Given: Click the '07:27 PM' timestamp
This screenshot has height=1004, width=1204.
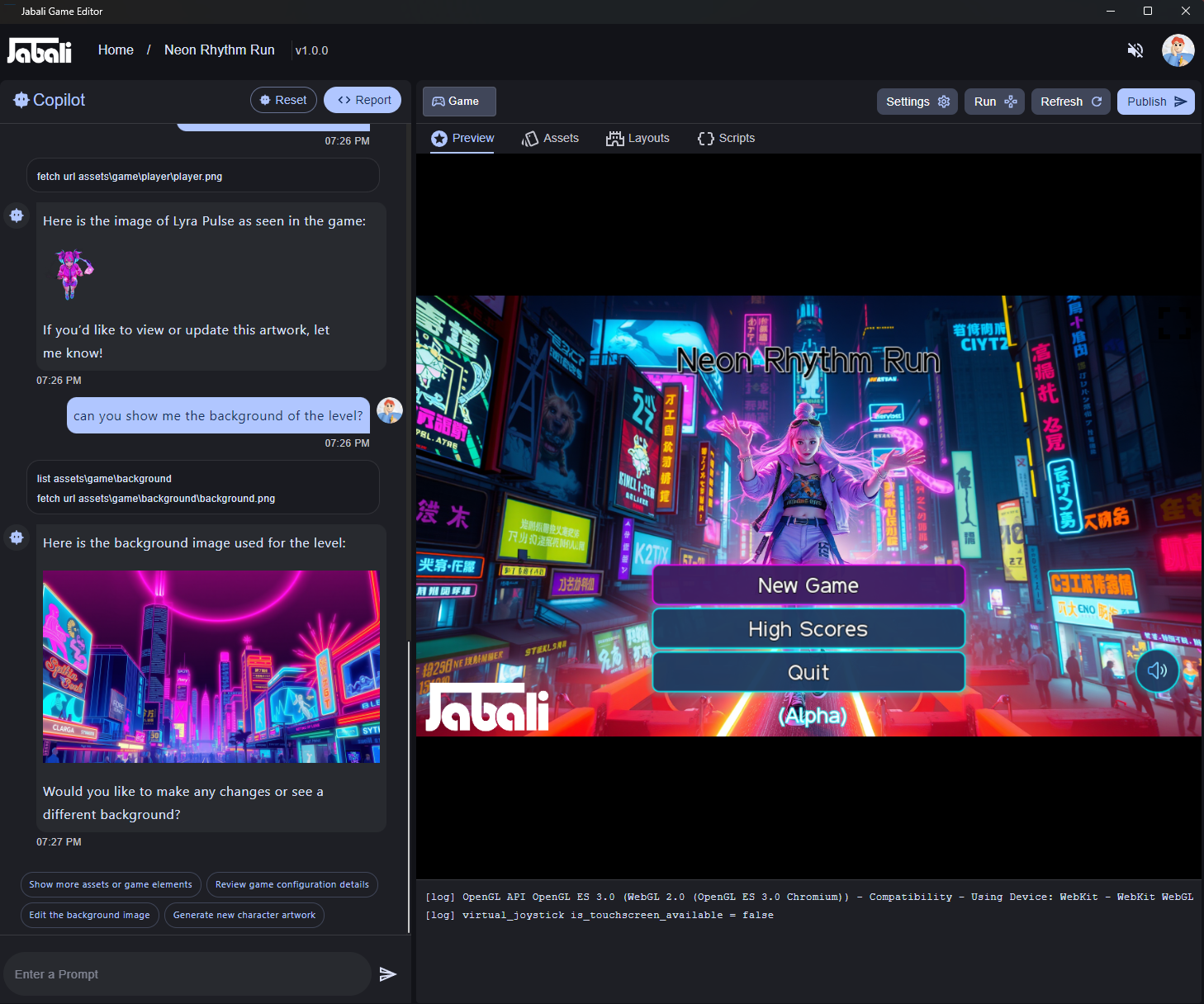Looking at the screenshot, I should point(59,842).
